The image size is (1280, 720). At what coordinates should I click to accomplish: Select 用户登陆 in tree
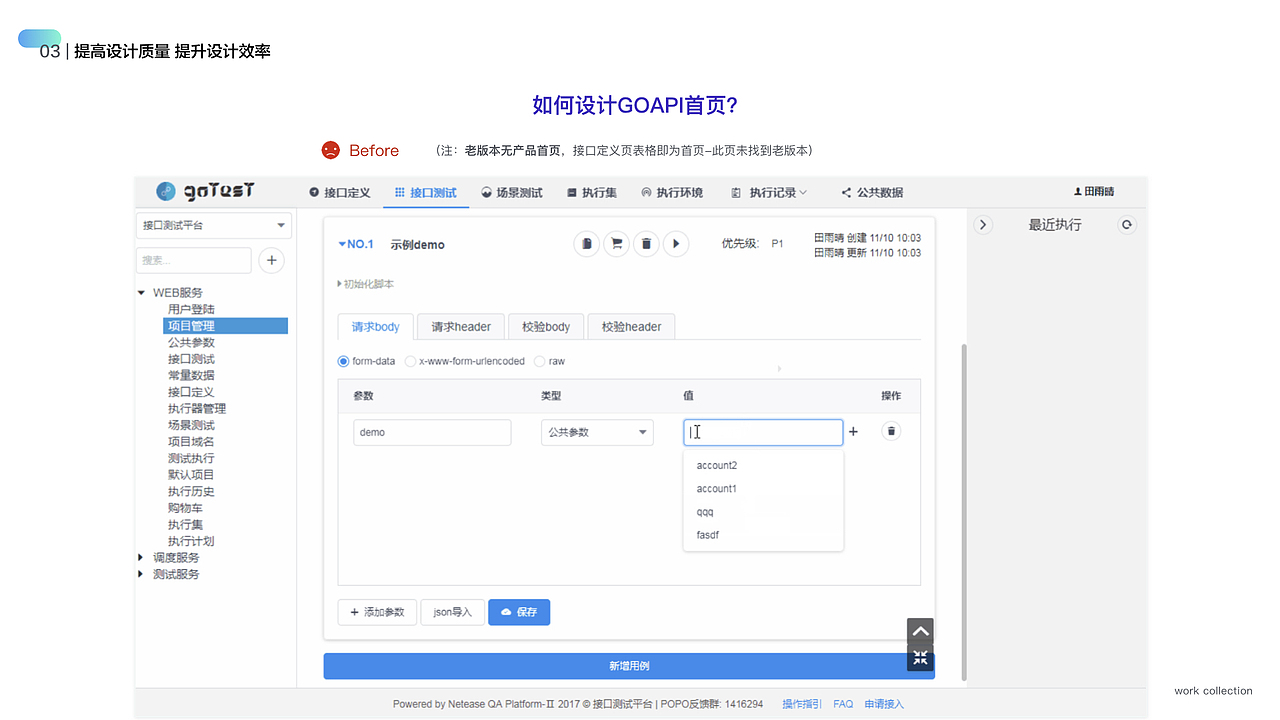tap(191, 309)
